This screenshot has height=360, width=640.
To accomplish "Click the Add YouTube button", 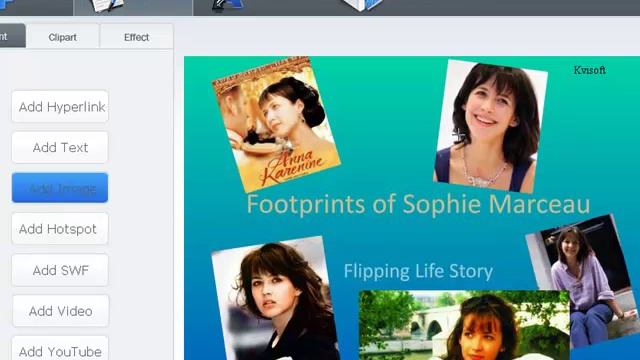I will pos(60,349).
